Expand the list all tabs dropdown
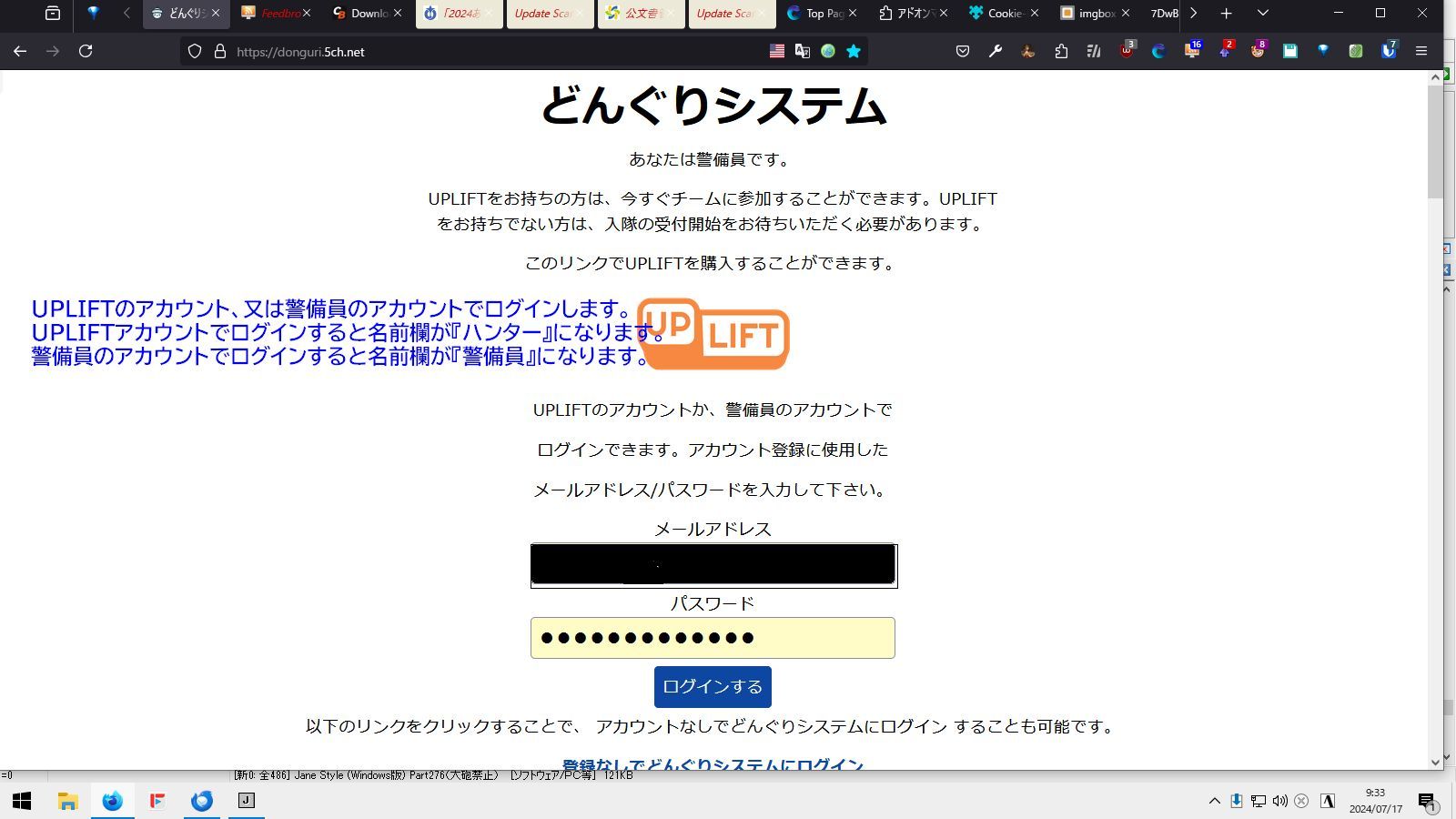1456x819 pixels. [x=1262, y=14]
